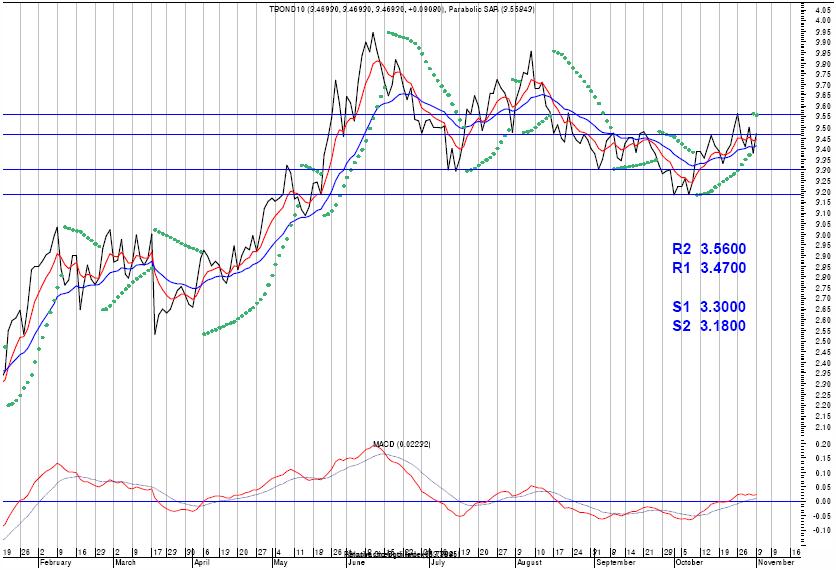Select the August month label on the time axis
Screen dimensions: 836x570
pos(530,563)
